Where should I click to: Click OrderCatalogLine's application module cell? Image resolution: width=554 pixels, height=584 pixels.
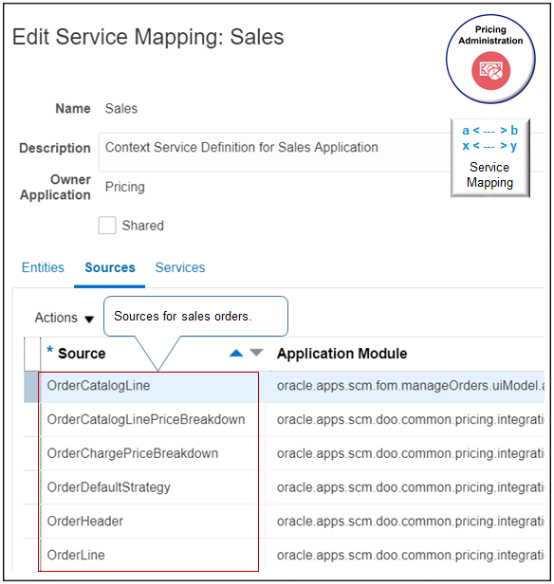tap(410, 385)
